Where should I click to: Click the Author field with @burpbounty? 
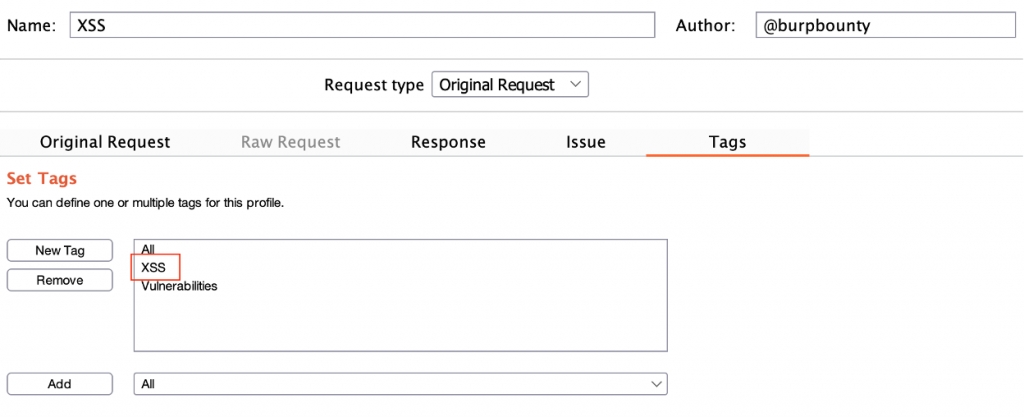point(885,26)
